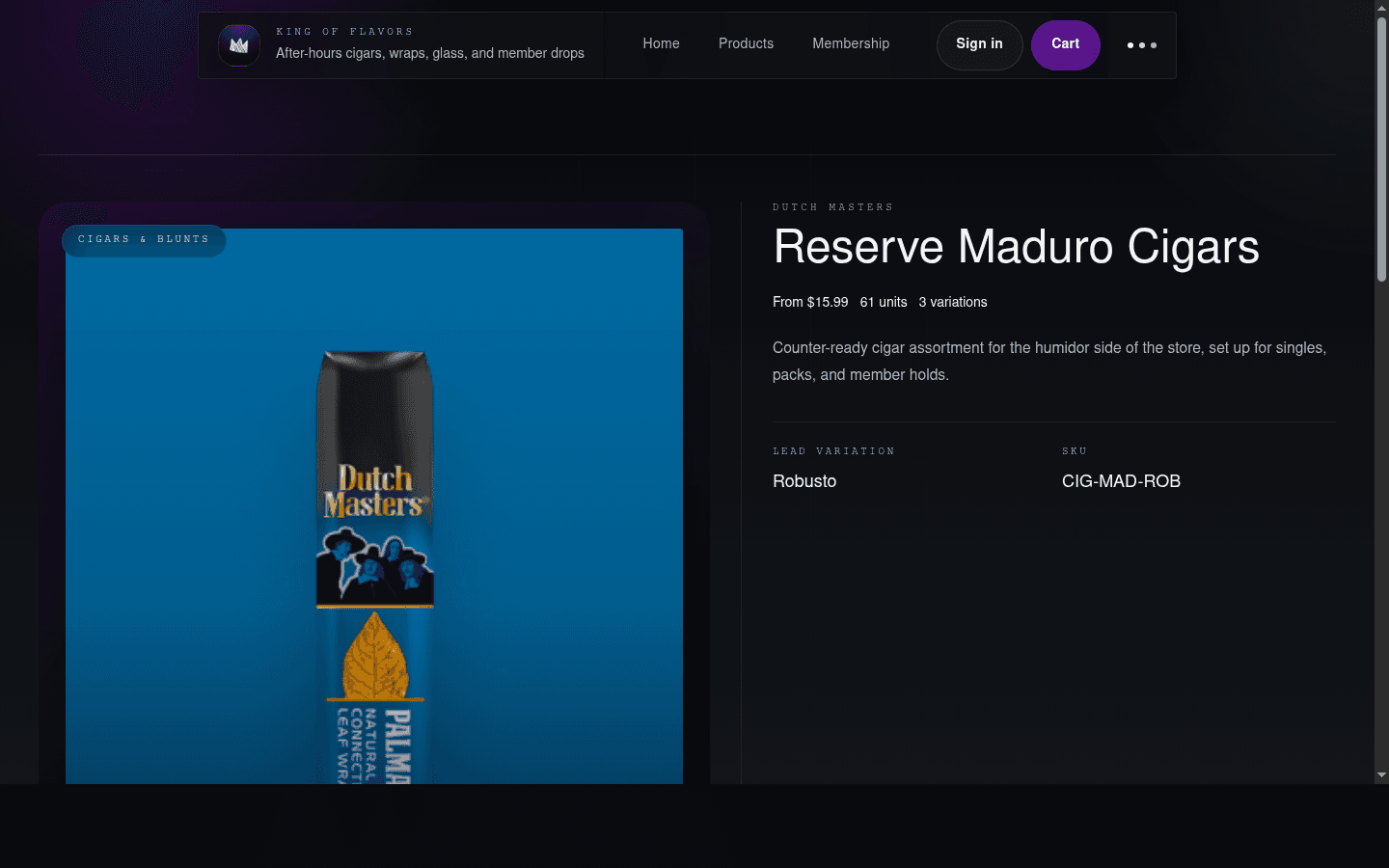Click the 3 variations text
The height and width of the screenshot is (868, 1389).
coord(953,302)
